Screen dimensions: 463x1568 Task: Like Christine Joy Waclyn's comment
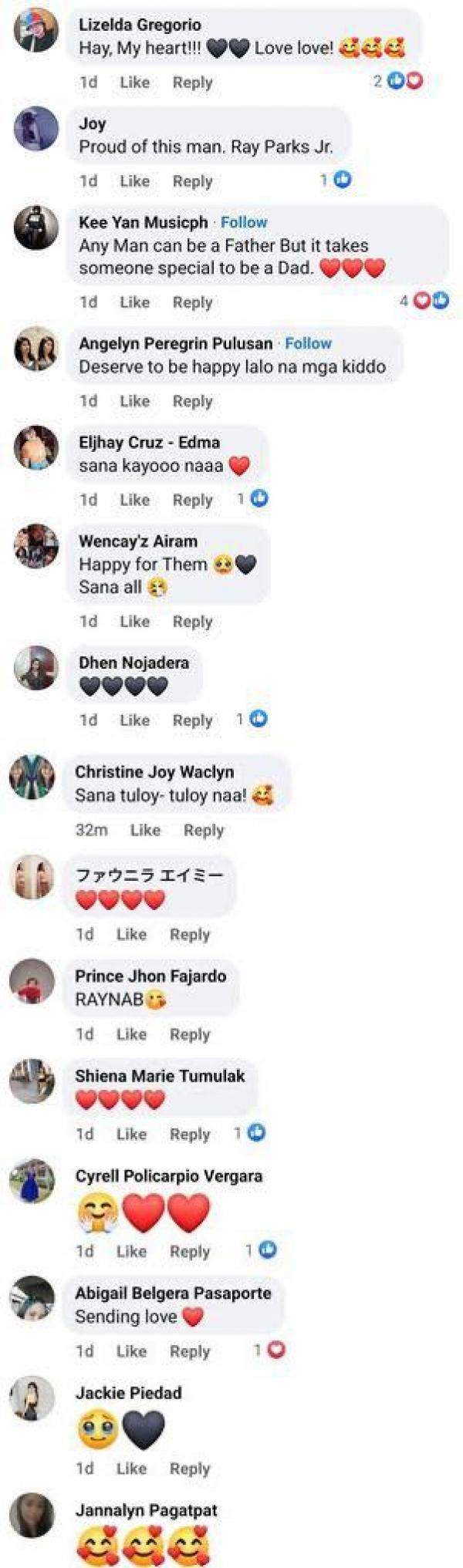[x=145, y=830]
